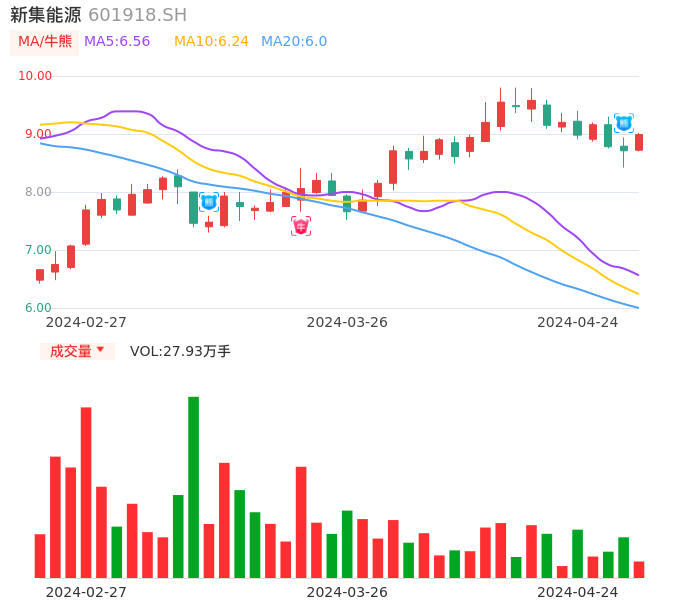Click the blue bear marker above the latest candles

[623, 123]
